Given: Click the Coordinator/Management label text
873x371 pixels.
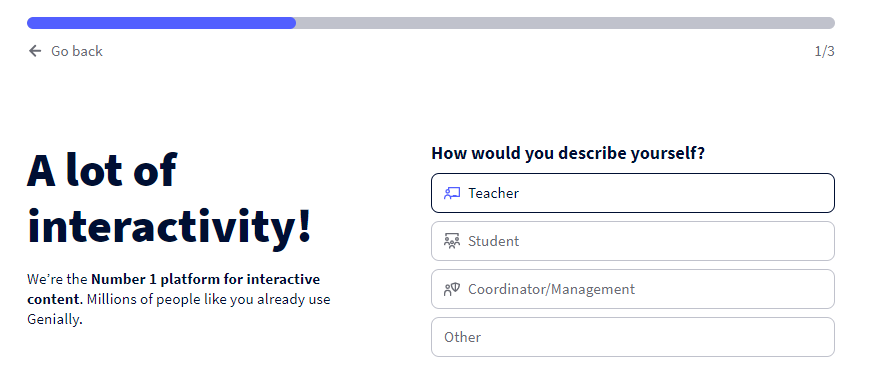Looking at the screenshot, I should [x=551, y=289].
